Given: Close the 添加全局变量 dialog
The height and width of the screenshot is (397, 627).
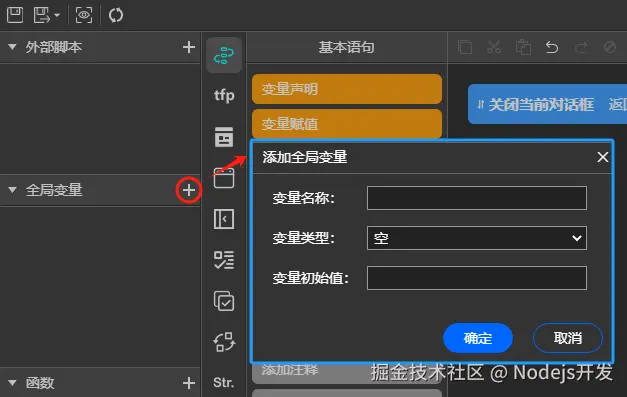Looking at the screenshot, I should pyautogui.click(x=603, y=157).
